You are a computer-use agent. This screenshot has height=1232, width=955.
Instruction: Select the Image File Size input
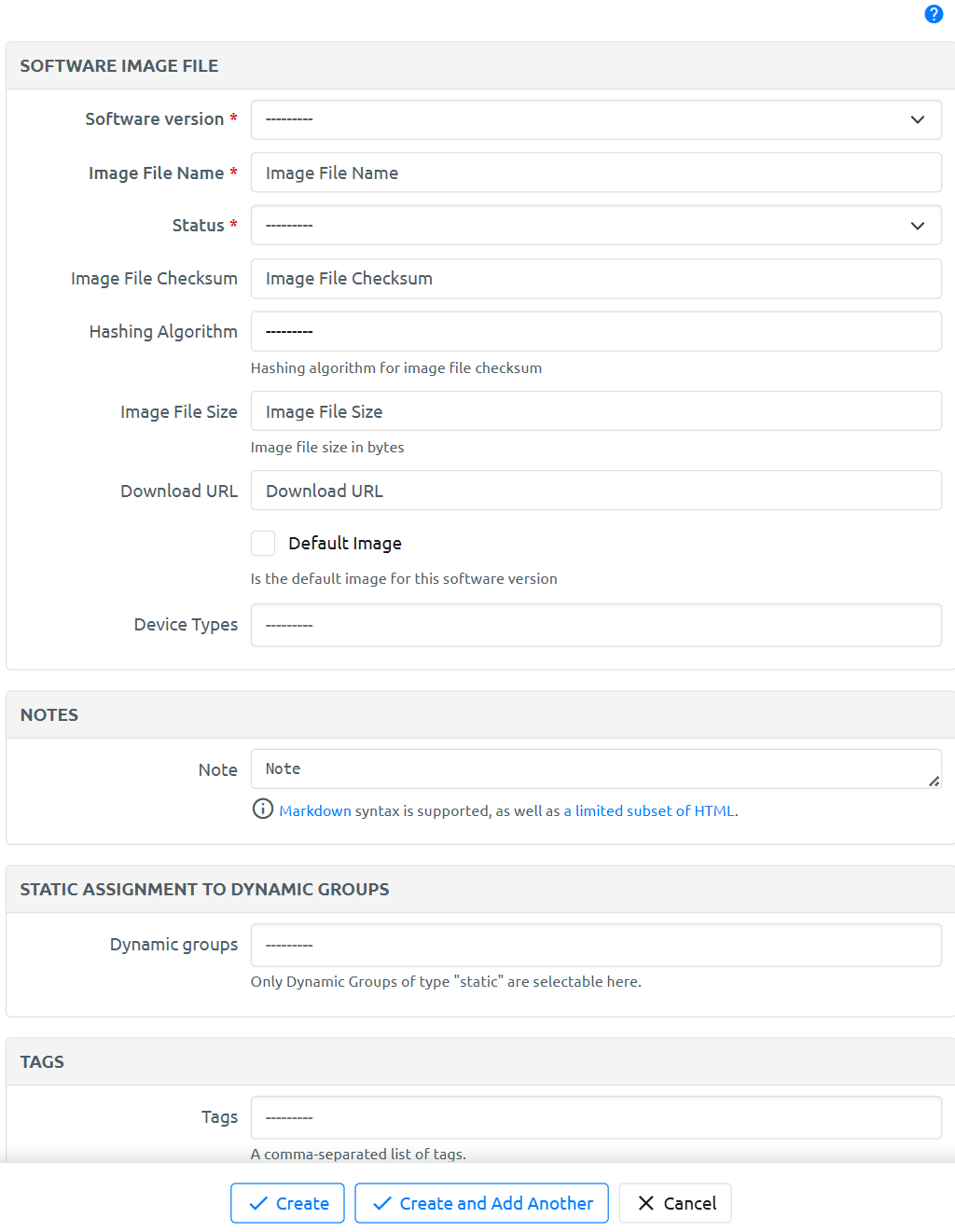click(x=595, y=411)
